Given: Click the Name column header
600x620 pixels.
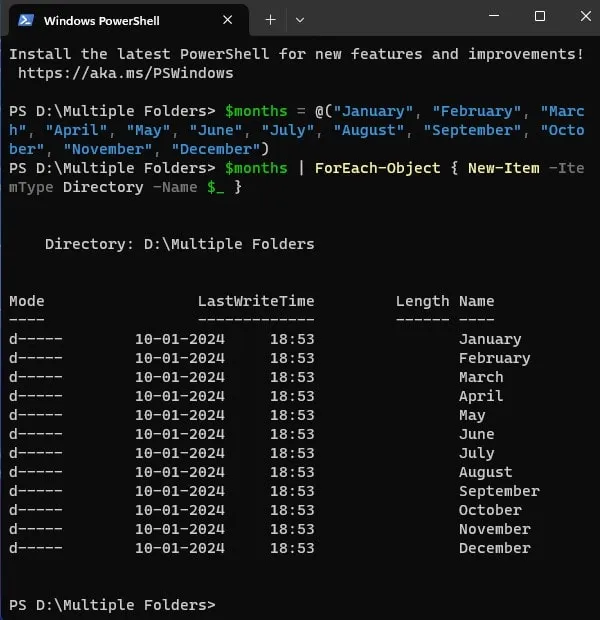Looking at the screenshot, I should coord(477,301).
